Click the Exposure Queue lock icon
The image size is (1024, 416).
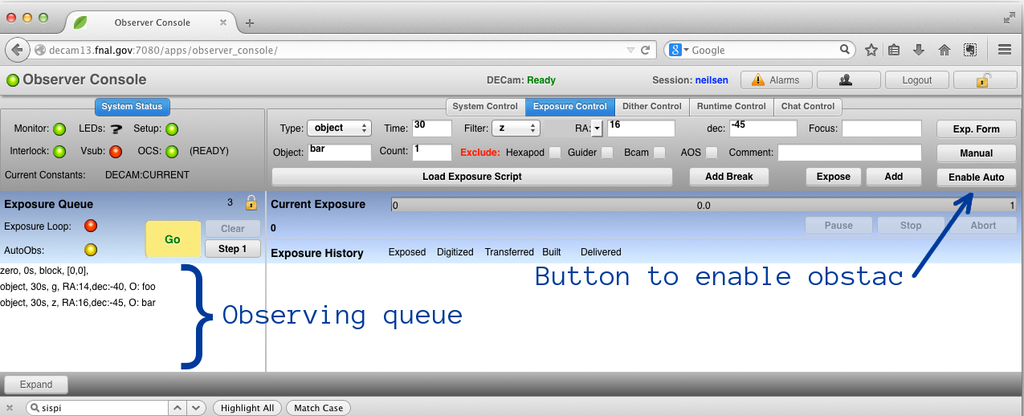[x=251, y=203]
